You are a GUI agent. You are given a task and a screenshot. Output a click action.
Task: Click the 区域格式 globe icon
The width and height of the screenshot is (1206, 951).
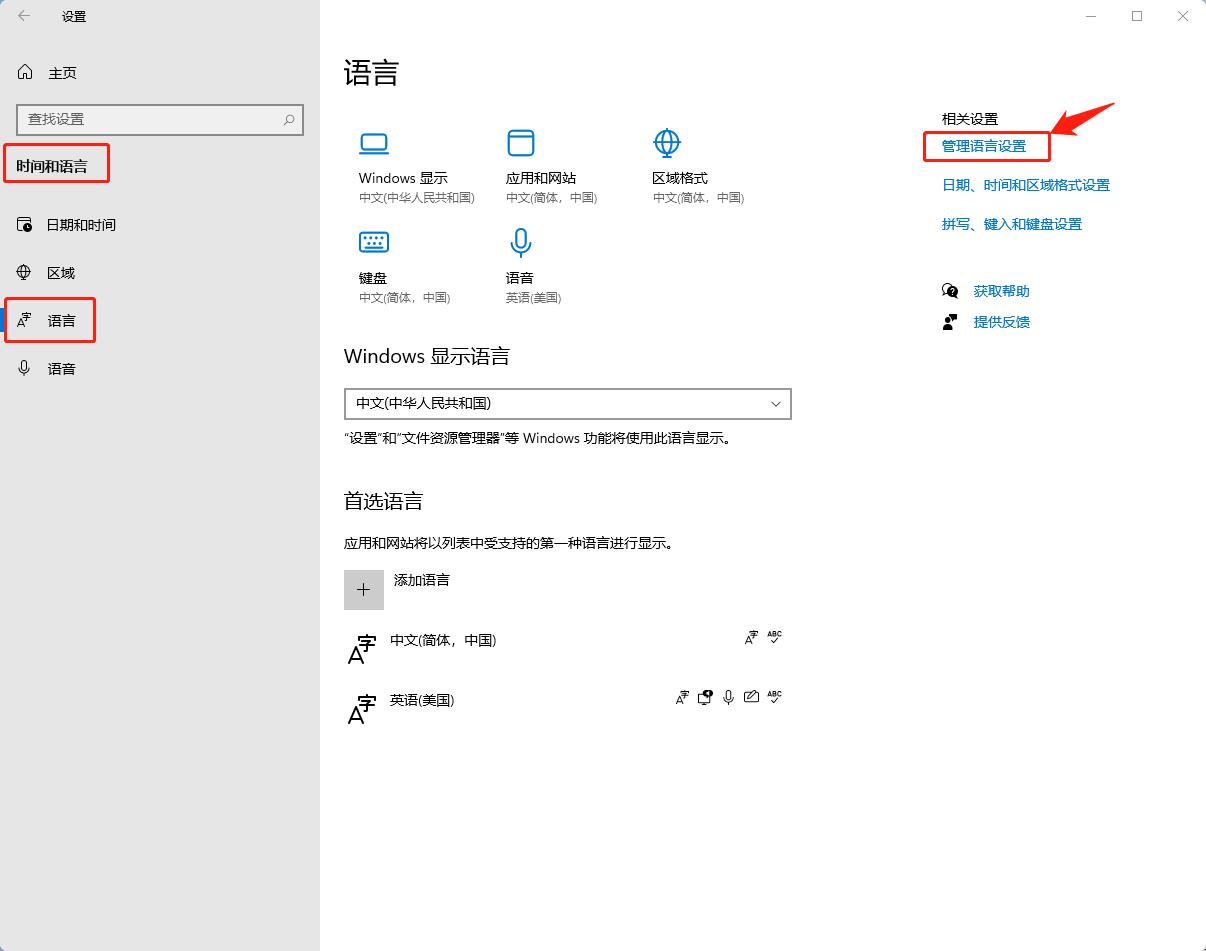667,143
